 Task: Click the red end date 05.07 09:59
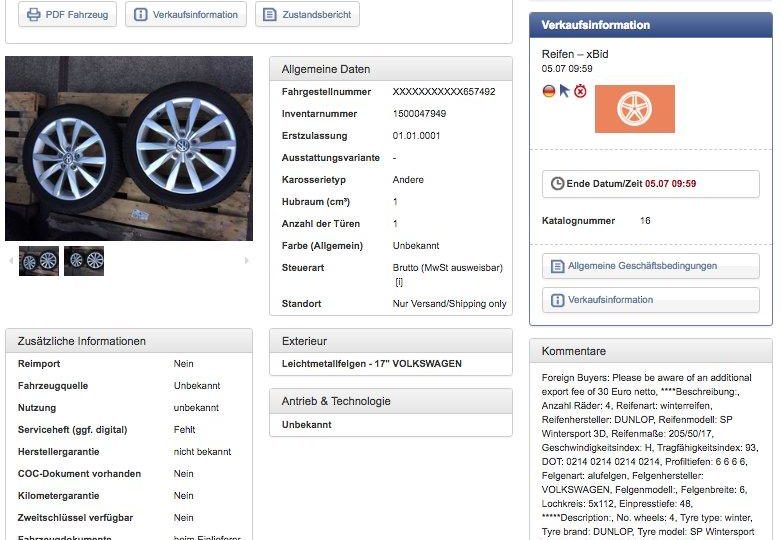pos(670,184)
